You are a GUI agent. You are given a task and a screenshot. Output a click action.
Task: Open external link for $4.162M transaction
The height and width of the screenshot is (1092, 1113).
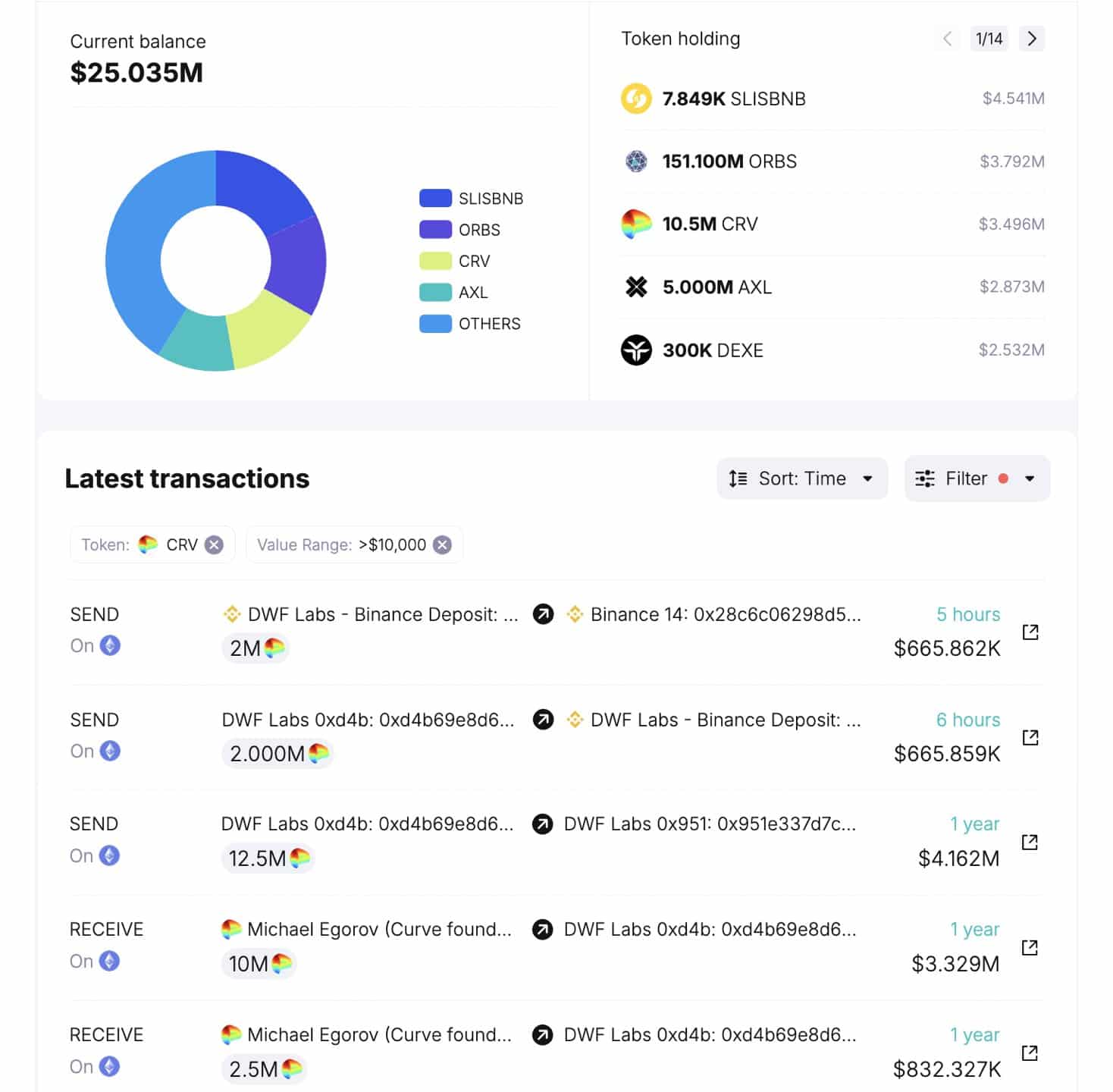point(1029,842)
